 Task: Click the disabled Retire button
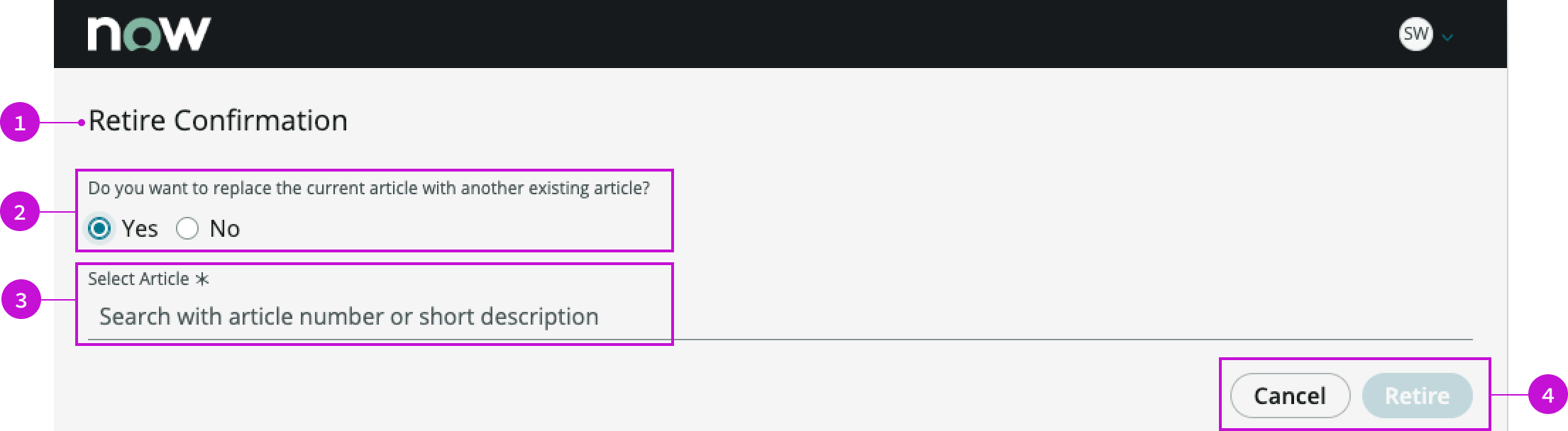point(1417,396)
